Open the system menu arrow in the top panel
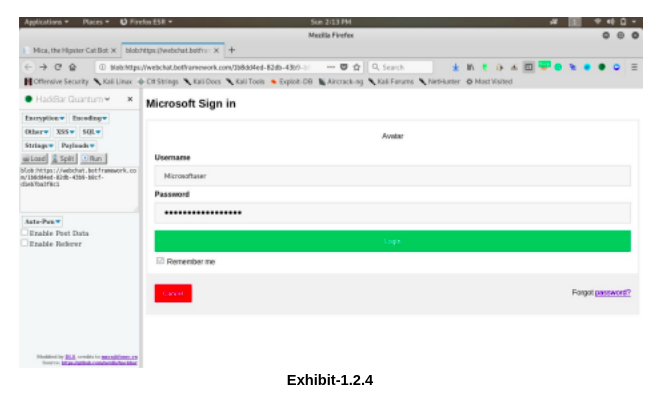This screenshot has width=668, height=408. [634, 22]
